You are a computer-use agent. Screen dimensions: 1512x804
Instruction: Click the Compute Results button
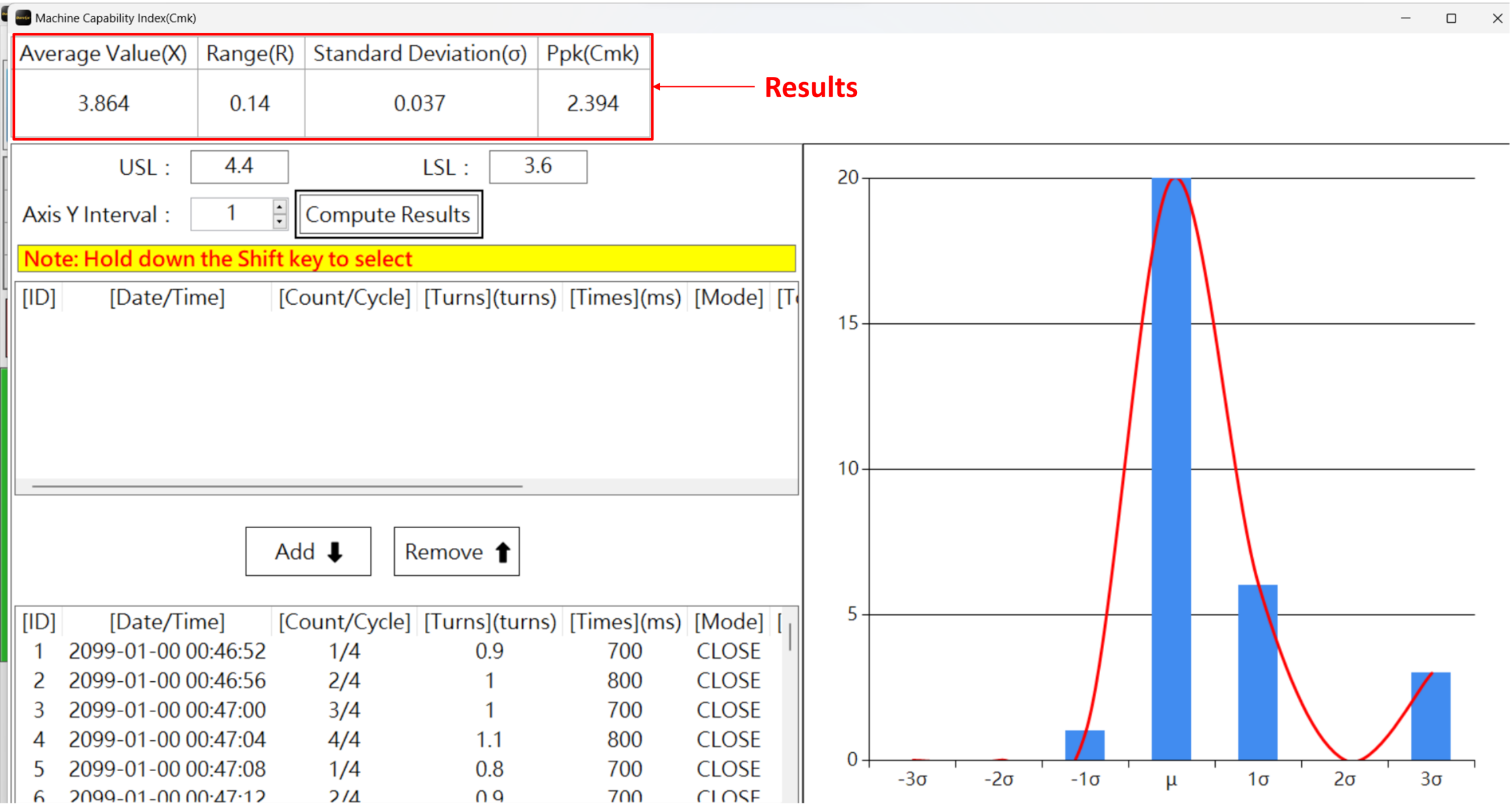pyautogui.click(x=388, y=215)
